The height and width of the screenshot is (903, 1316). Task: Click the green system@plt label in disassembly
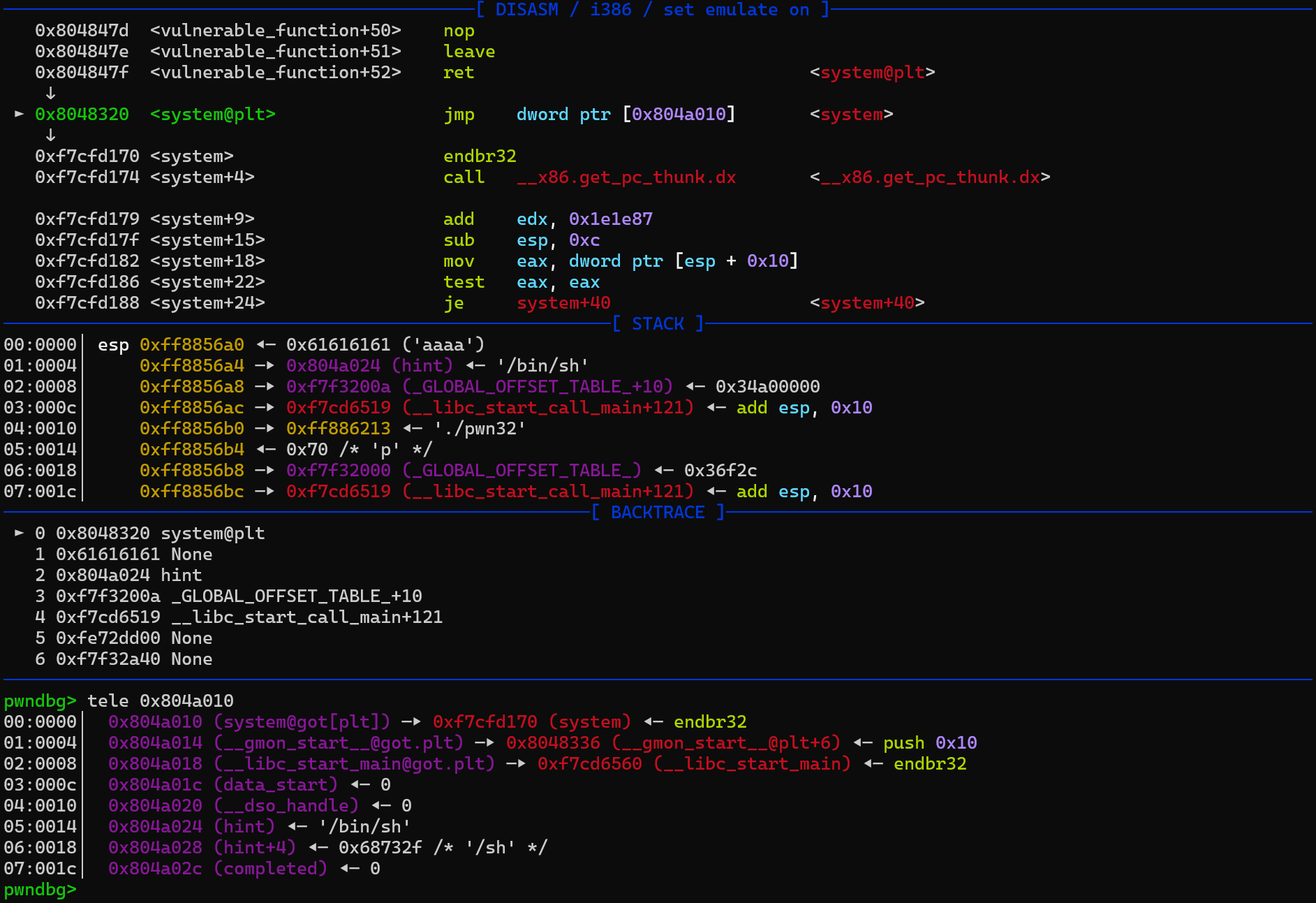coord(213,115)
